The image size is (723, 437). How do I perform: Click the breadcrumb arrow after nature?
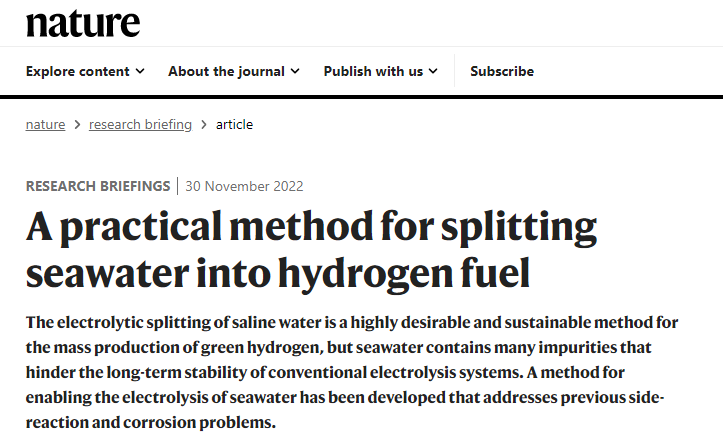coord(77,124)
